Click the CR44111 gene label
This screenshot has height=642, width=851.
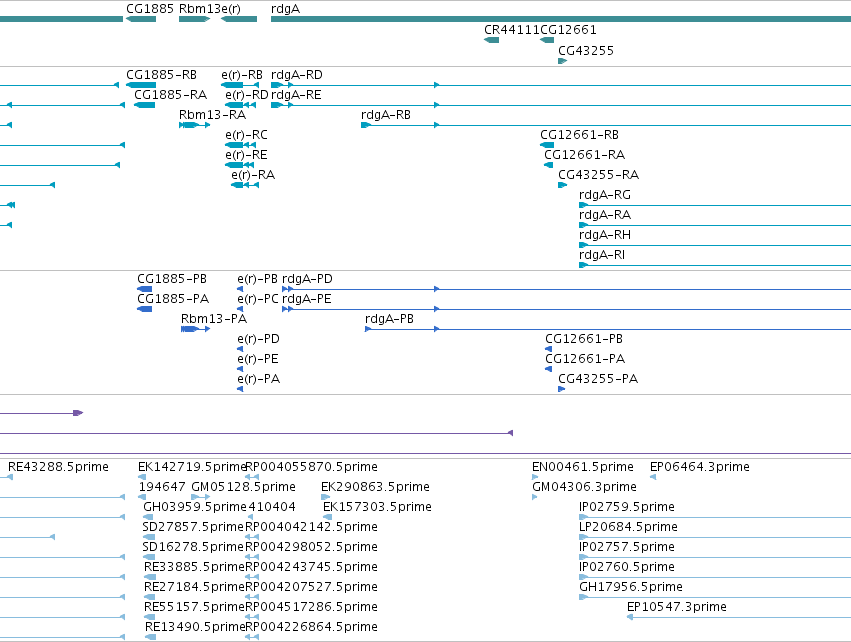click(512, 30)
